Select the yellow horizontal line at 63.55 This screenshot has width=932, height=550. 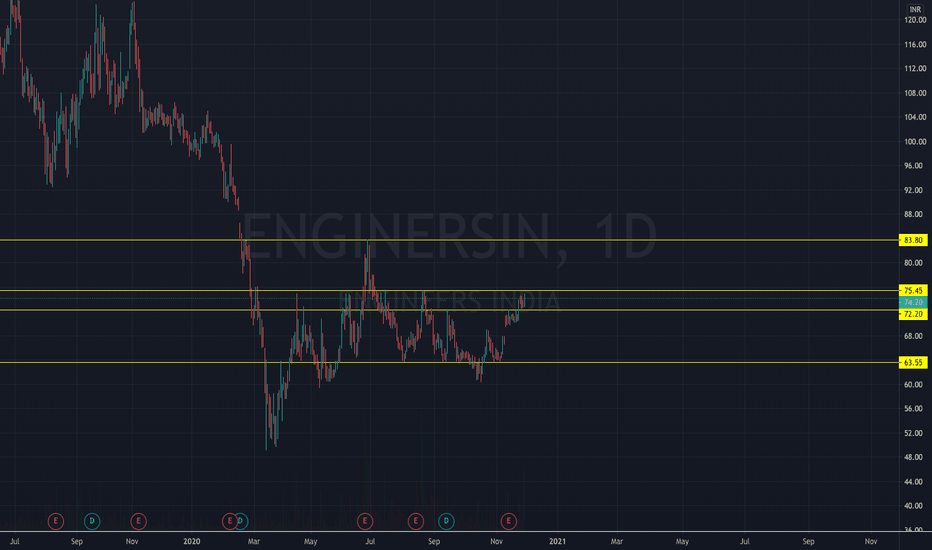pos(449,362)
